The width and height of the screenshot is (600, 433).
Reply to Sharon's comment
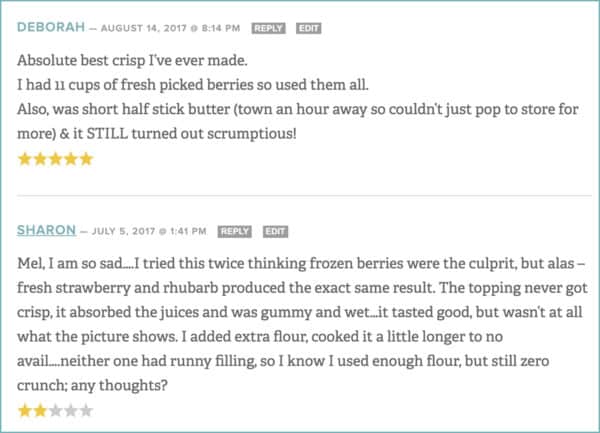(x=235, y=231)
